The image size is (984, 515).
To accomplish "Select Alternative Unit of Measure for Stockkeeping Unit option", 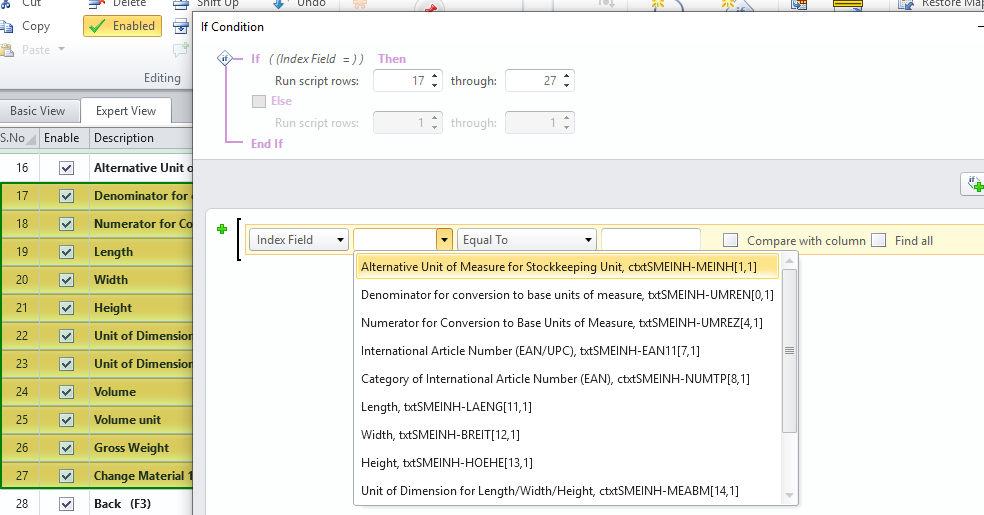I will point(568,267).
